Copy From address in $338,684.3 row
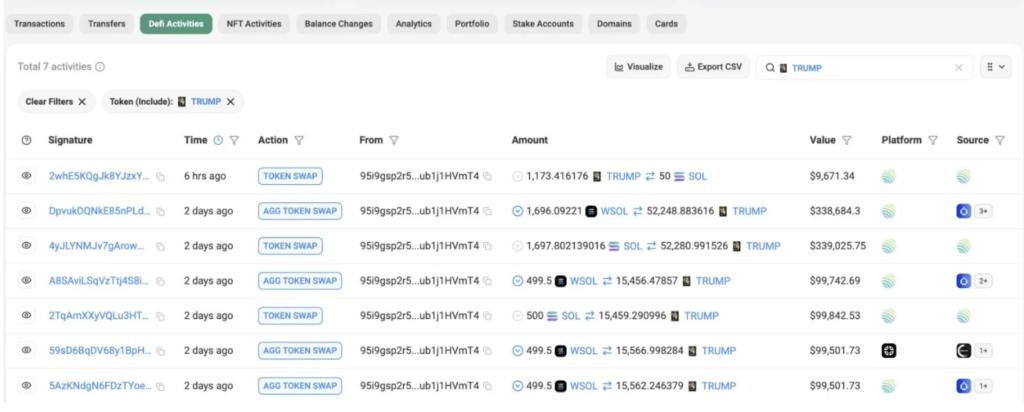The width and height of the screenshot is (1024, 412). (487, 211)
